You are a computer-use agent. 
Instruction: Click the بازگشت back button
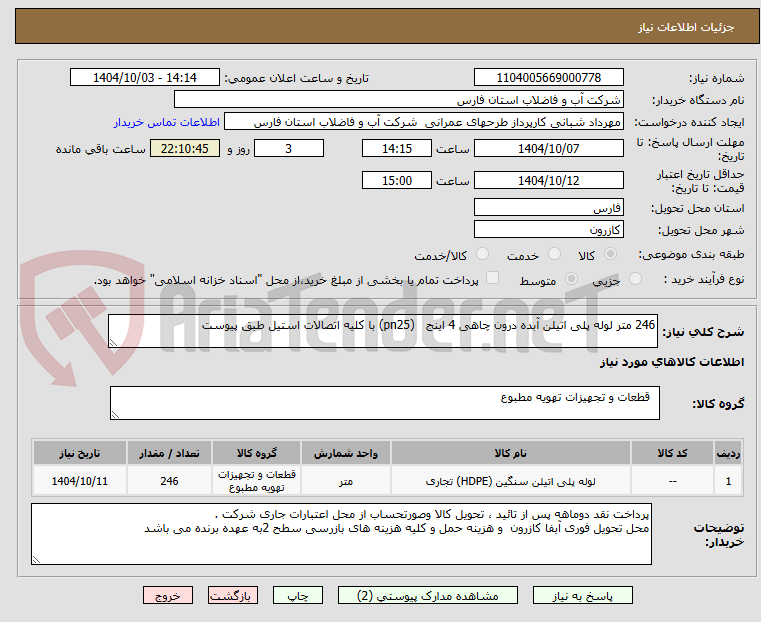pyautogui.click(x=233, y=595)
